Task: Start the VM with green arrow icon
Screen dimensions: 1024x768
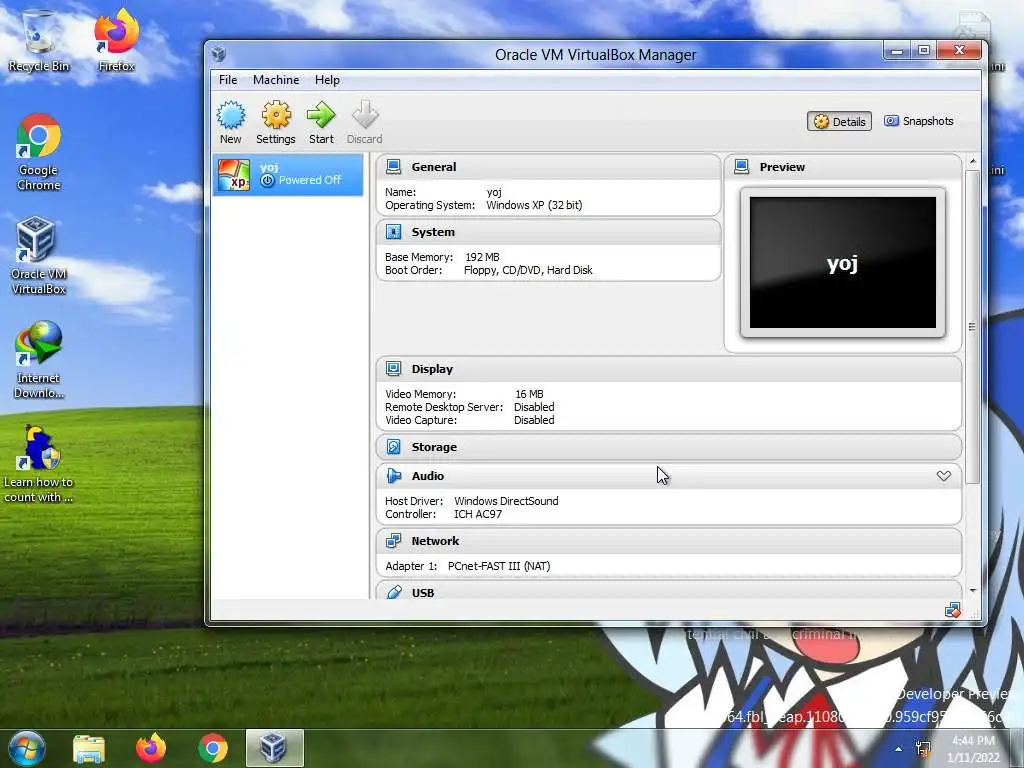Action: pyautogui.click(x=321, y=116)
